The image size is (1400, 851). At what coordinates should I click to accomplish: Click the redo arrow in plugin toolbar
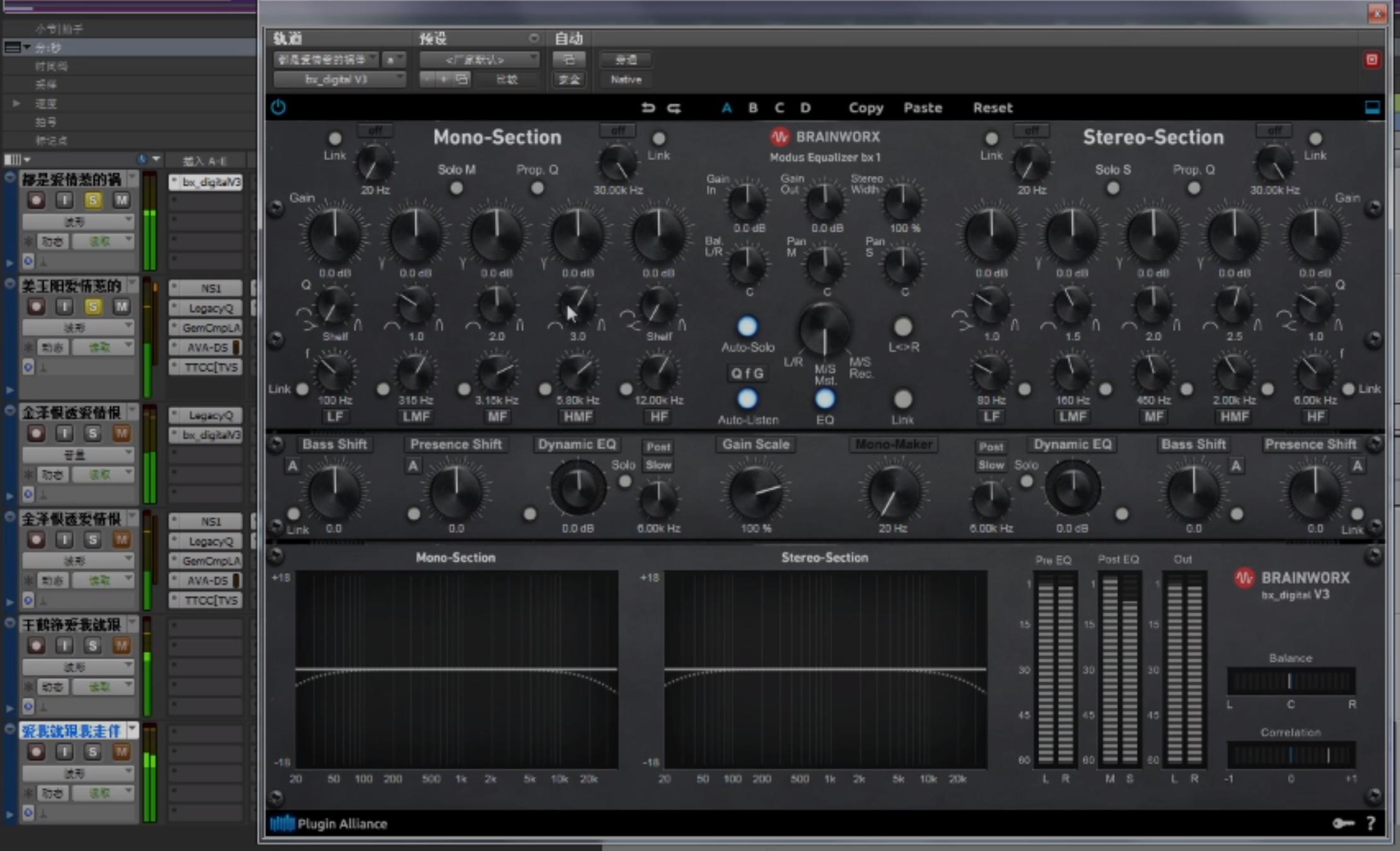pyautogui.click(x=674, y=108)
